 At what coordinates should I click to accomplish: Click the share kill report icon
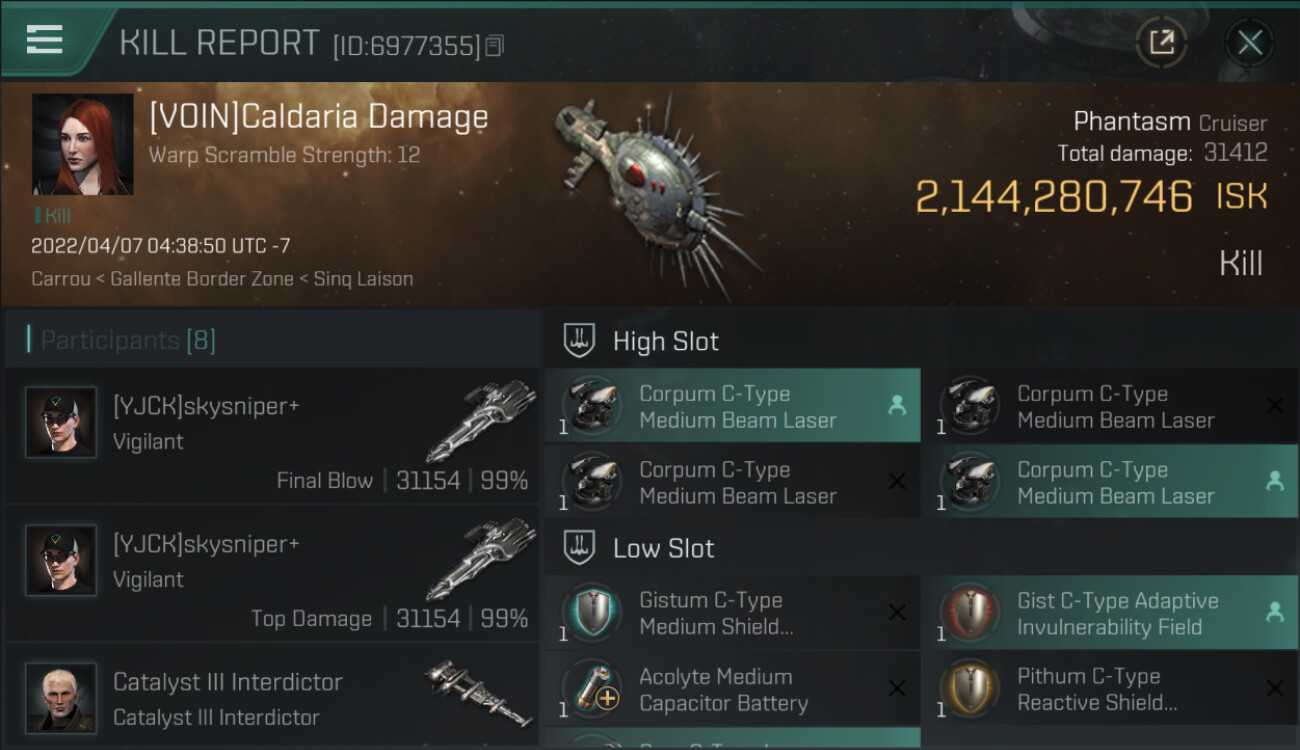click(x=1161, y=42)
